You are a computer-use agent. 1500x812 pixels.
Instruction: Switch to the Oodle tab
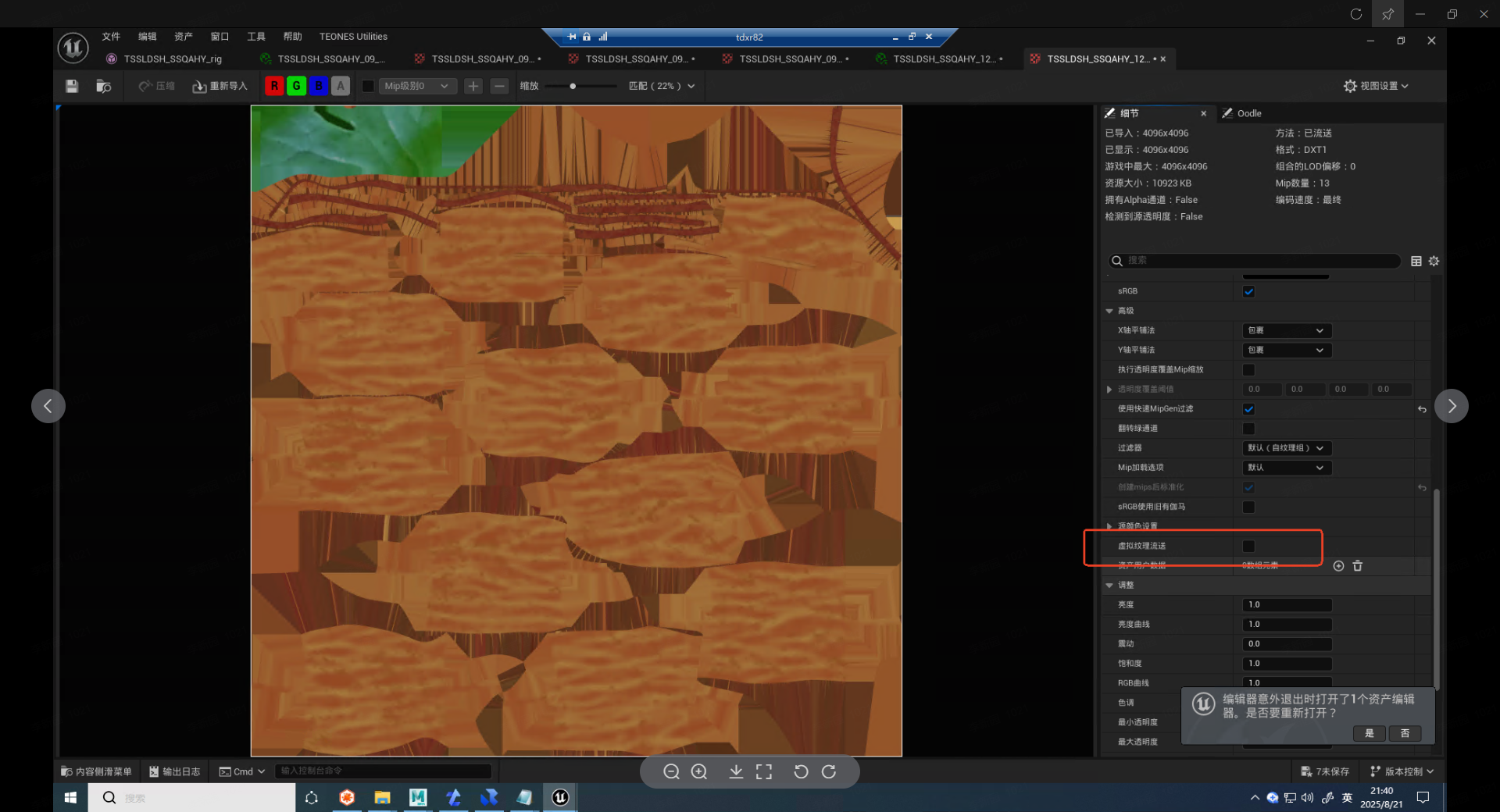pos(1248,113)
